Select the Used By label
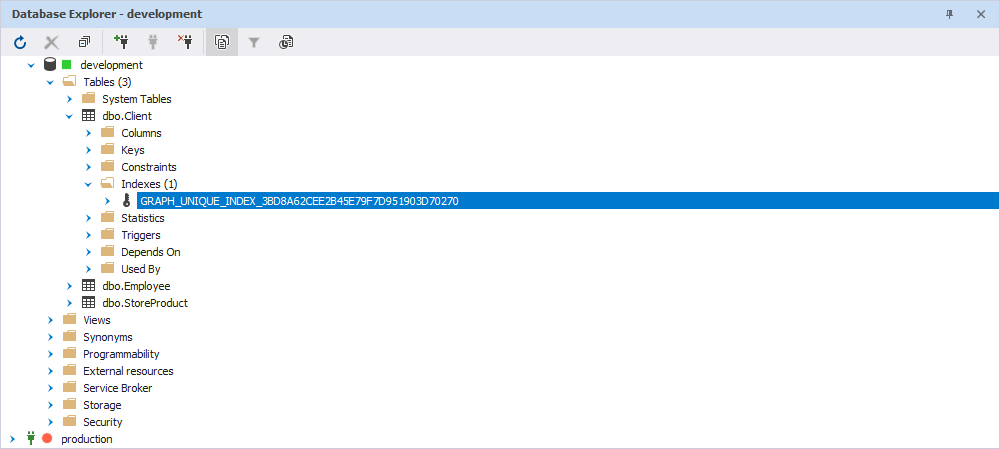Screen dimensions: 1000x449 coord(141,269)
